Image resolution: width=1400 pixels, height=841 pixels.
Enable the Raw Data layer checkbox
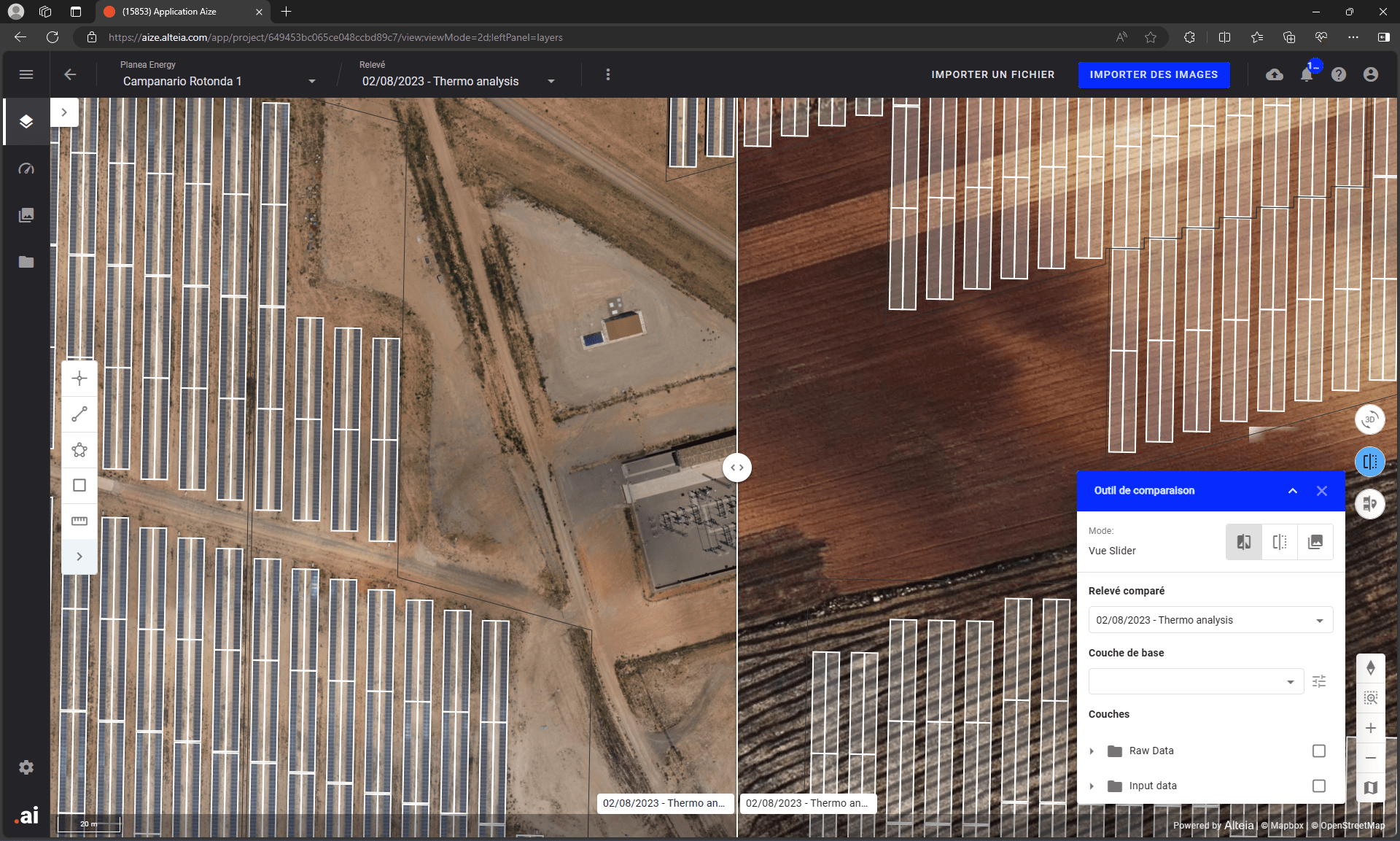(x=1318, y=751)
